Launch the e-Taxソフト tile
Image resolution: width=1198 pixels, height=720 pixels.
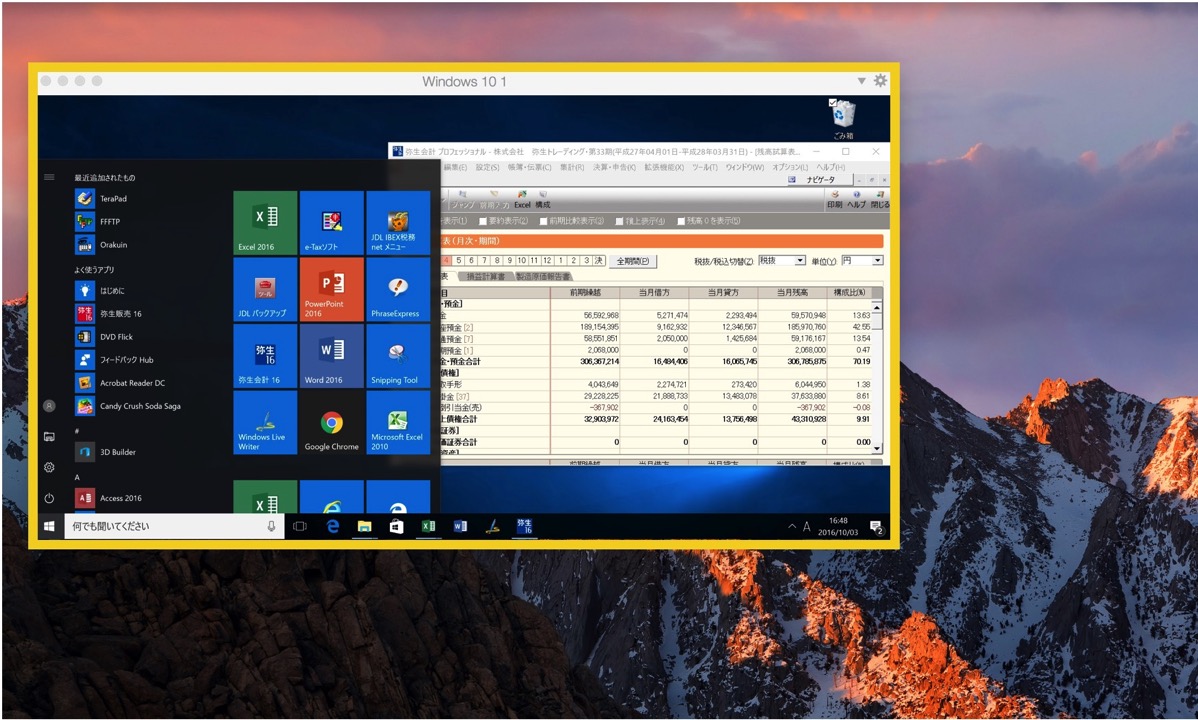pyautogui.click(x=331, y=222)
